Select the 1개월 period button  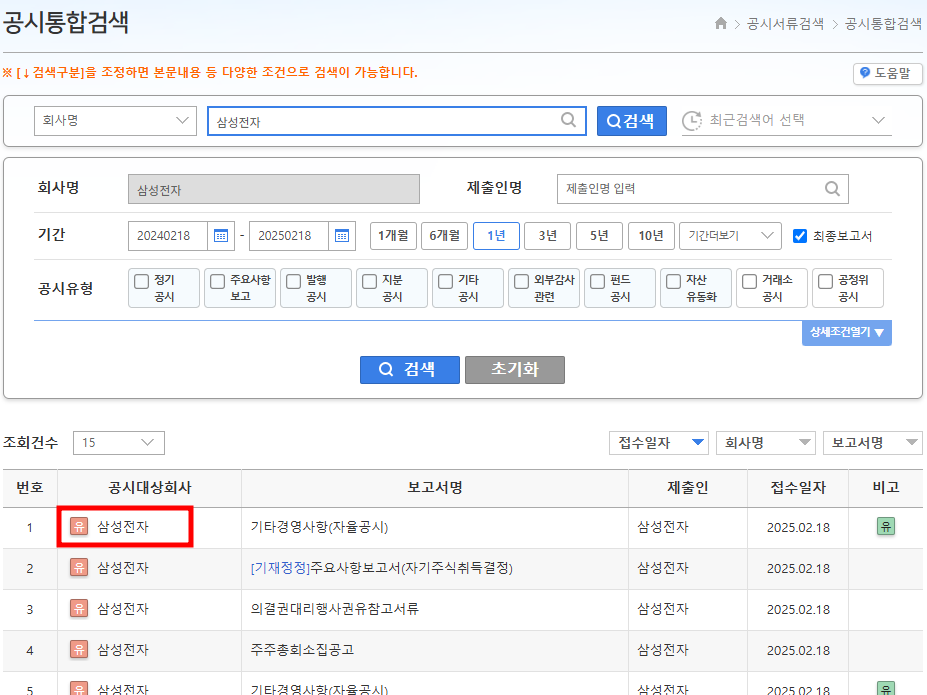(393, 236)
